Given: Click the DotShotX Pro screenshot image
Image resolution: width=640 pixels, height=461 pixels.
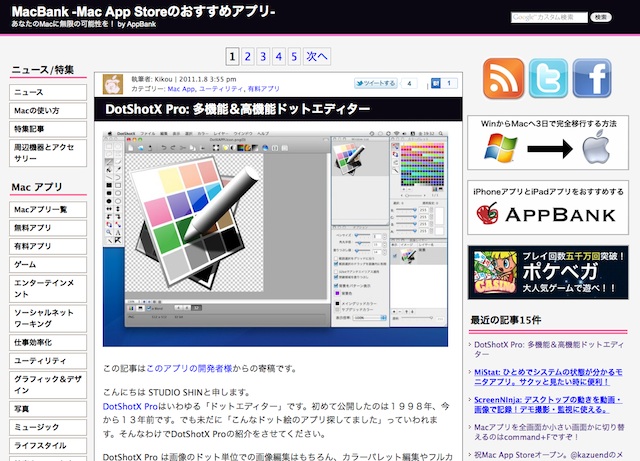Looking at the screenshot, I should (x=275, y=238).
